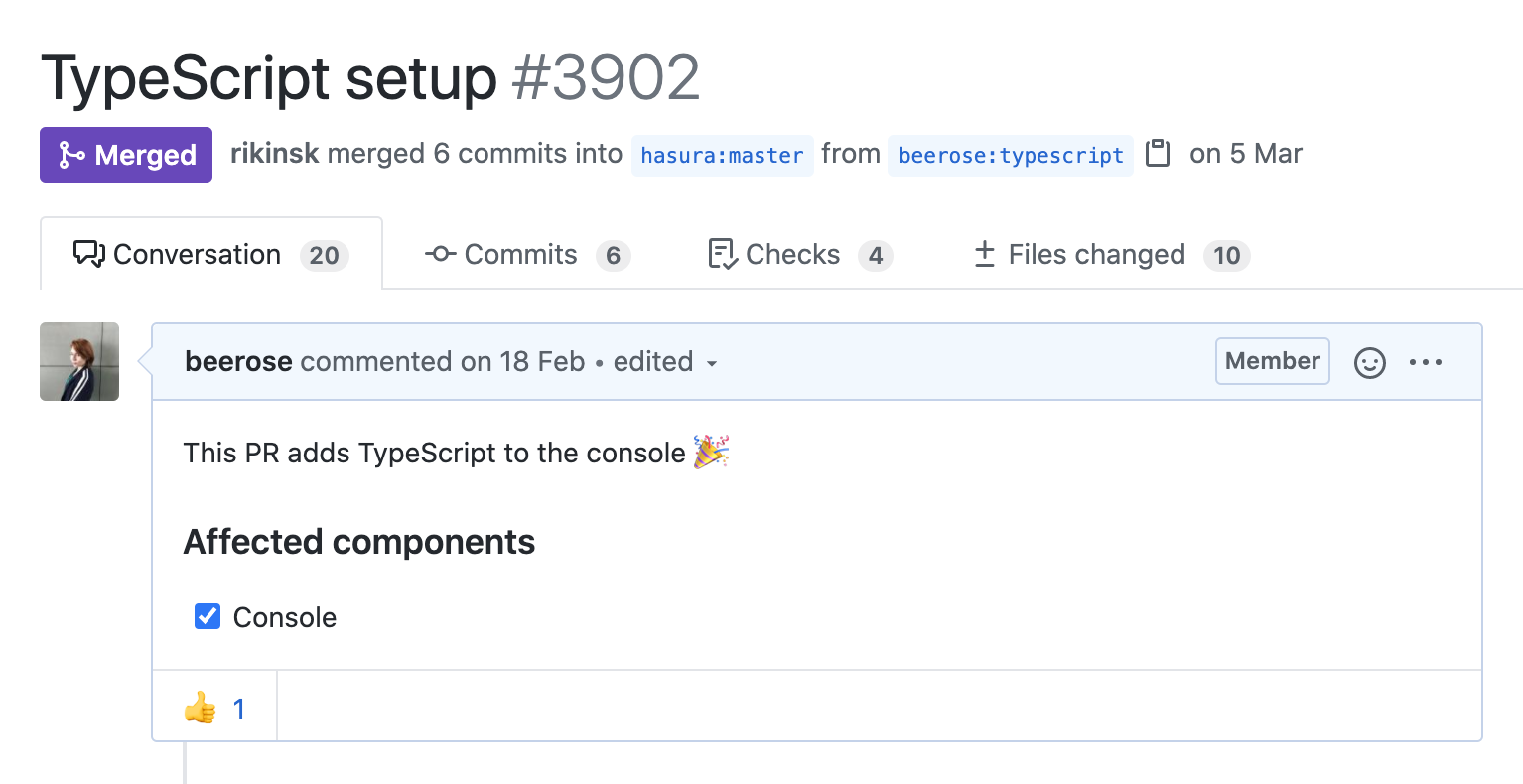This screenshot has height=784, width=1523.
Task: Click the Conversation speech bubble icon
Action: coord(88,255)
